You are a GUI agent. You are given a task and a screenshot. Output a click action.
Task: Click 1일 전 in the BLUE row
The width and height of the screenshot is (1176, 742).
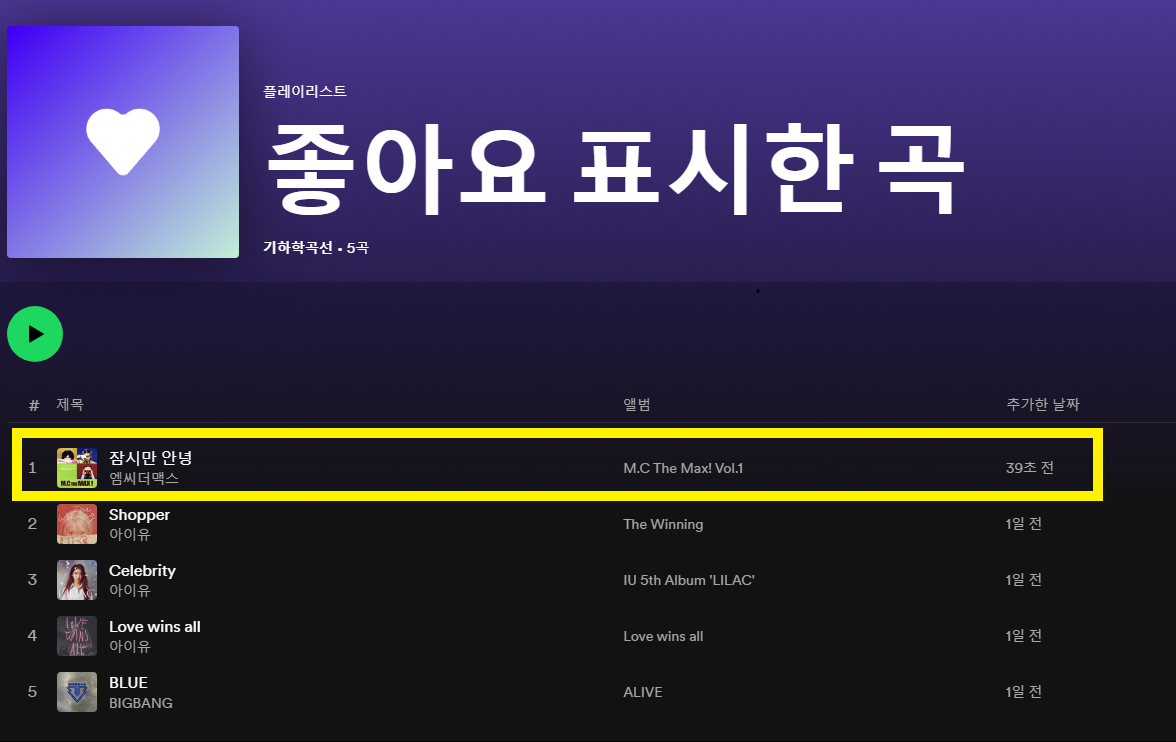point(1024,692)
